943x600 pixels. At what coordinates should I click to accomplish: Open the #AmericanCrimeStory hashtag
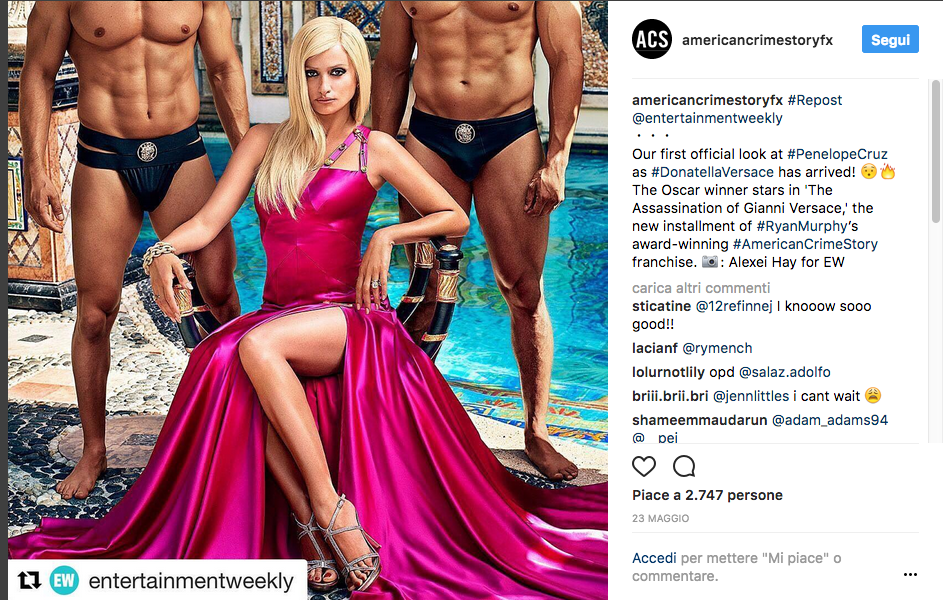tap(805, 244)
